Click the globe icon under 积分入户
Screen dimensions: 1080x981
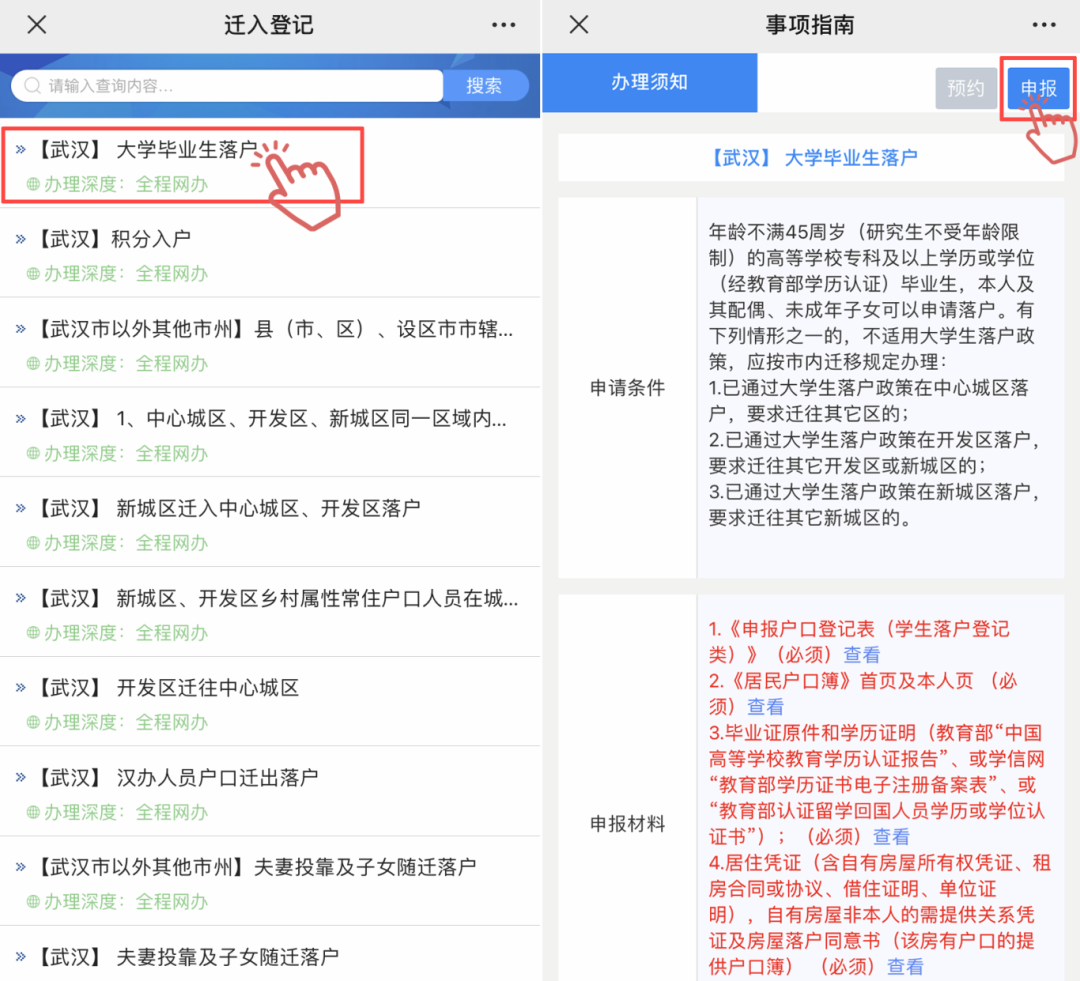click(33, 274)
